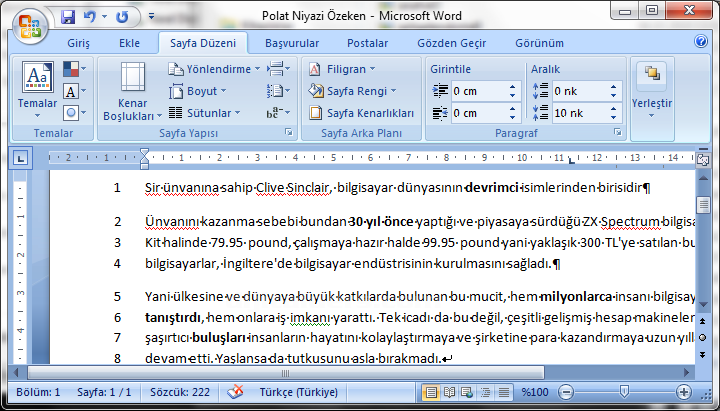Open the Undo history dropdown arrow
Screen dimensions: 720x411
point(104,17)
